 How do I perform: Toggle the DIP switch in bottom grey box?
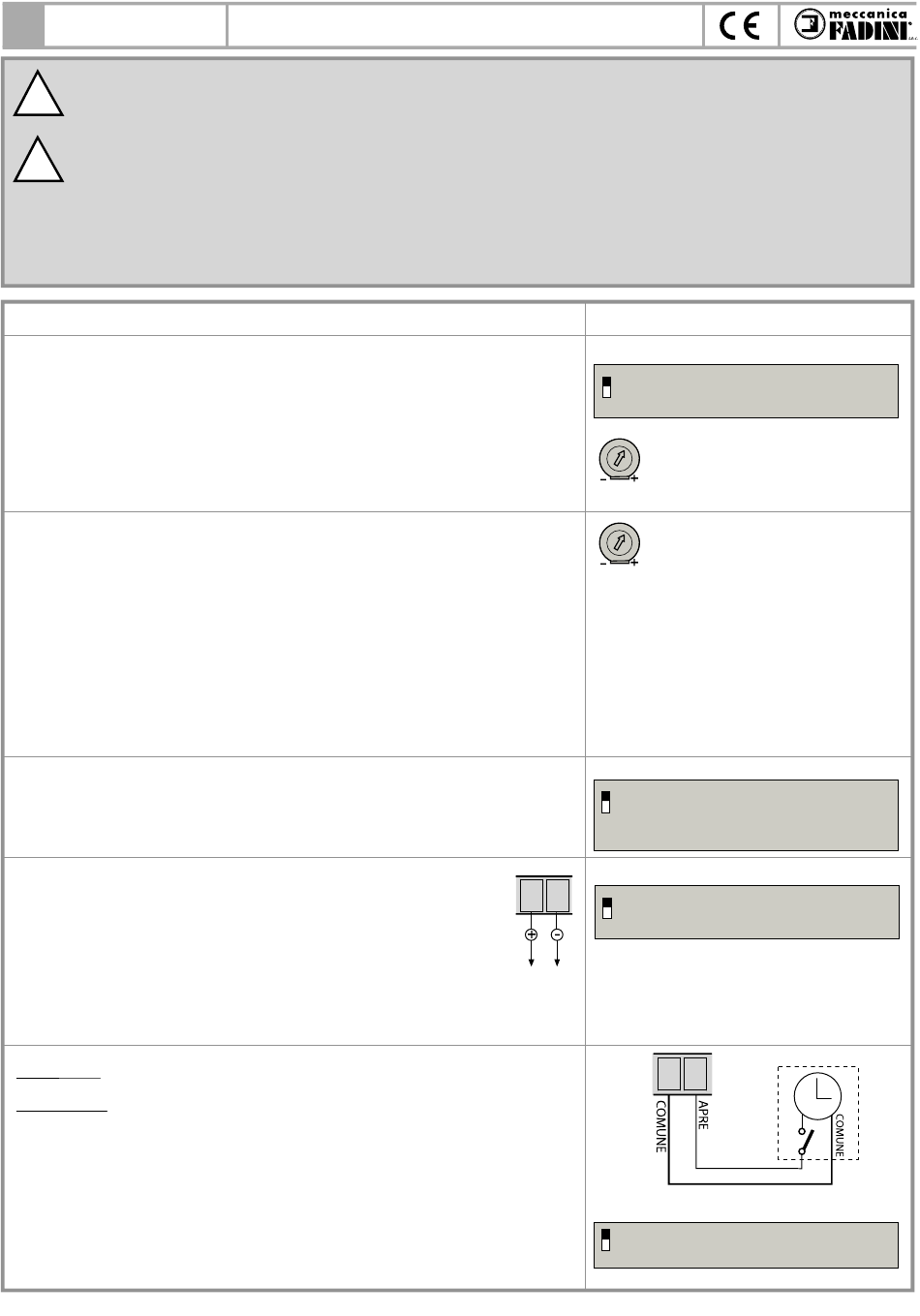[606, 1239]
